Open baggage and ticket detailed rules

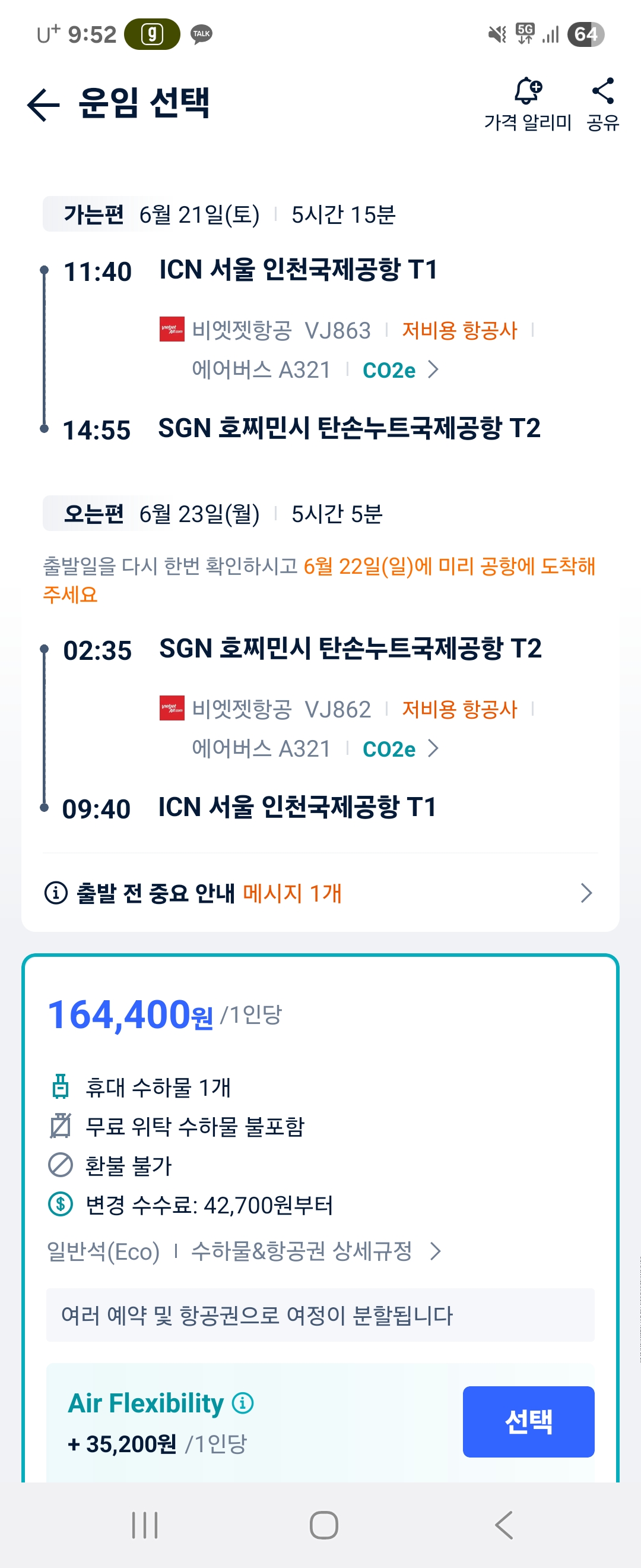coord(315,1251)
